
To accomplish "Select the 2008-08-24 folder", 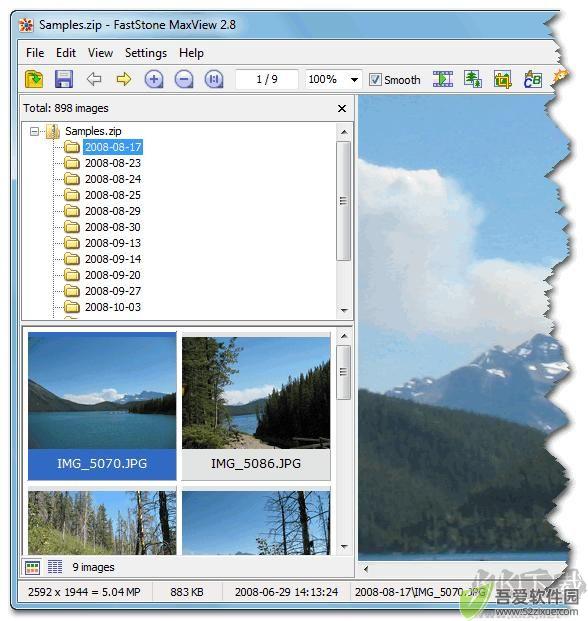I will 113,179.
